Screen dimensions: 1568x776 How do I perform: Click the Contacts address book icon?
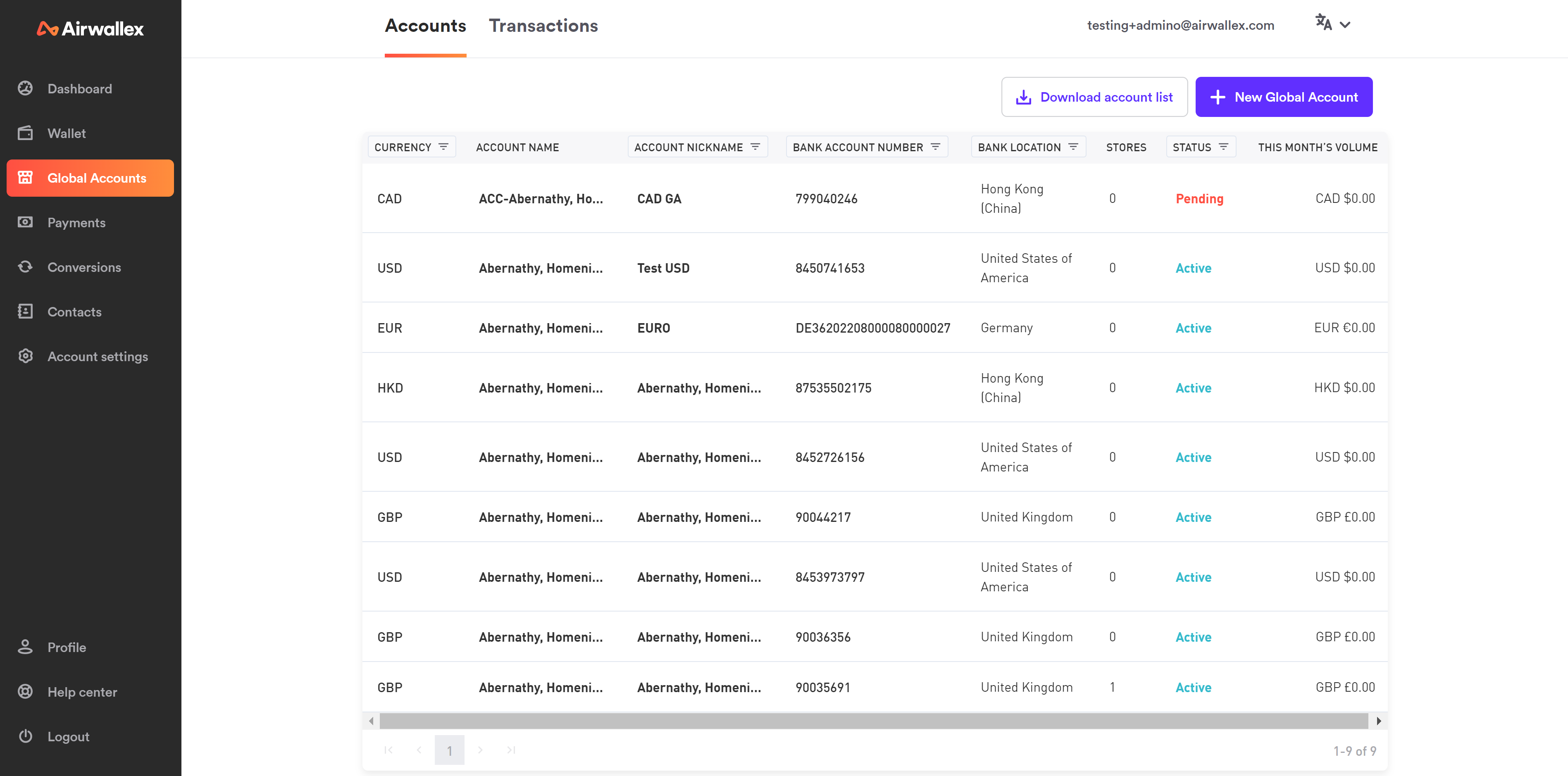point(26,312)
